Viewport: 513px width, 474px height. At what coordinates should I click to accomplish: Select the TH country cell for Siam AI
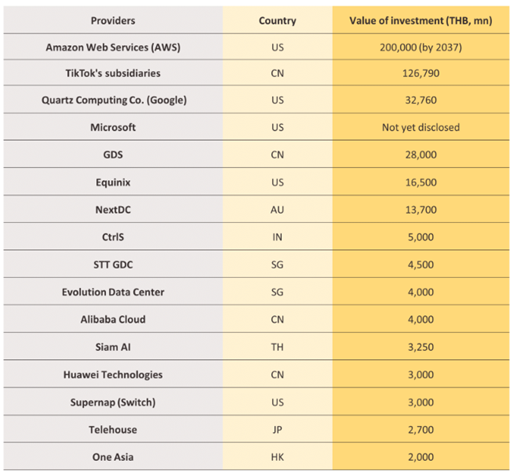click(x=277, y=347)
